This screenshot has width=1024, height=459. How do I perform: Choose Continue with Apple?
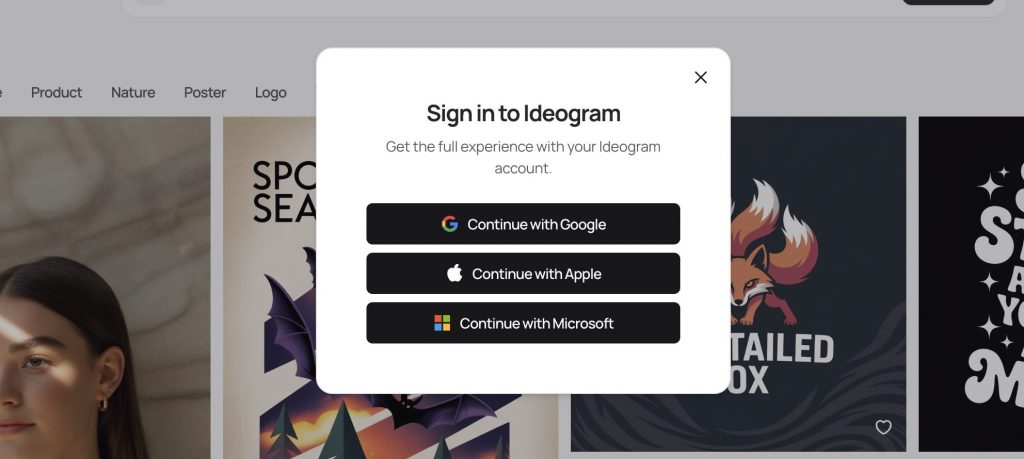click(x=523, y=274)
